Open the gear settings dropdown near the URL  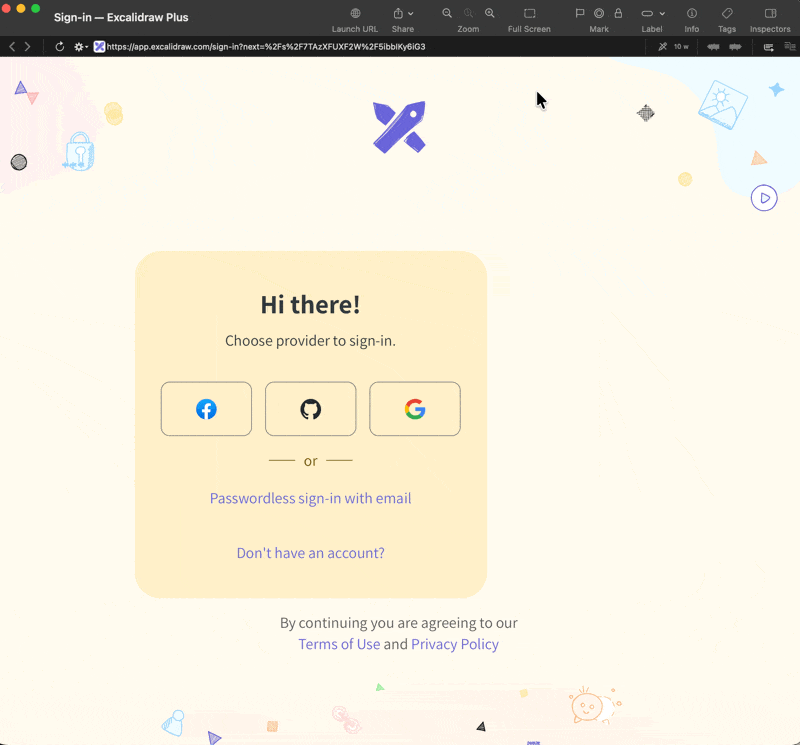[x=80, y=47]
